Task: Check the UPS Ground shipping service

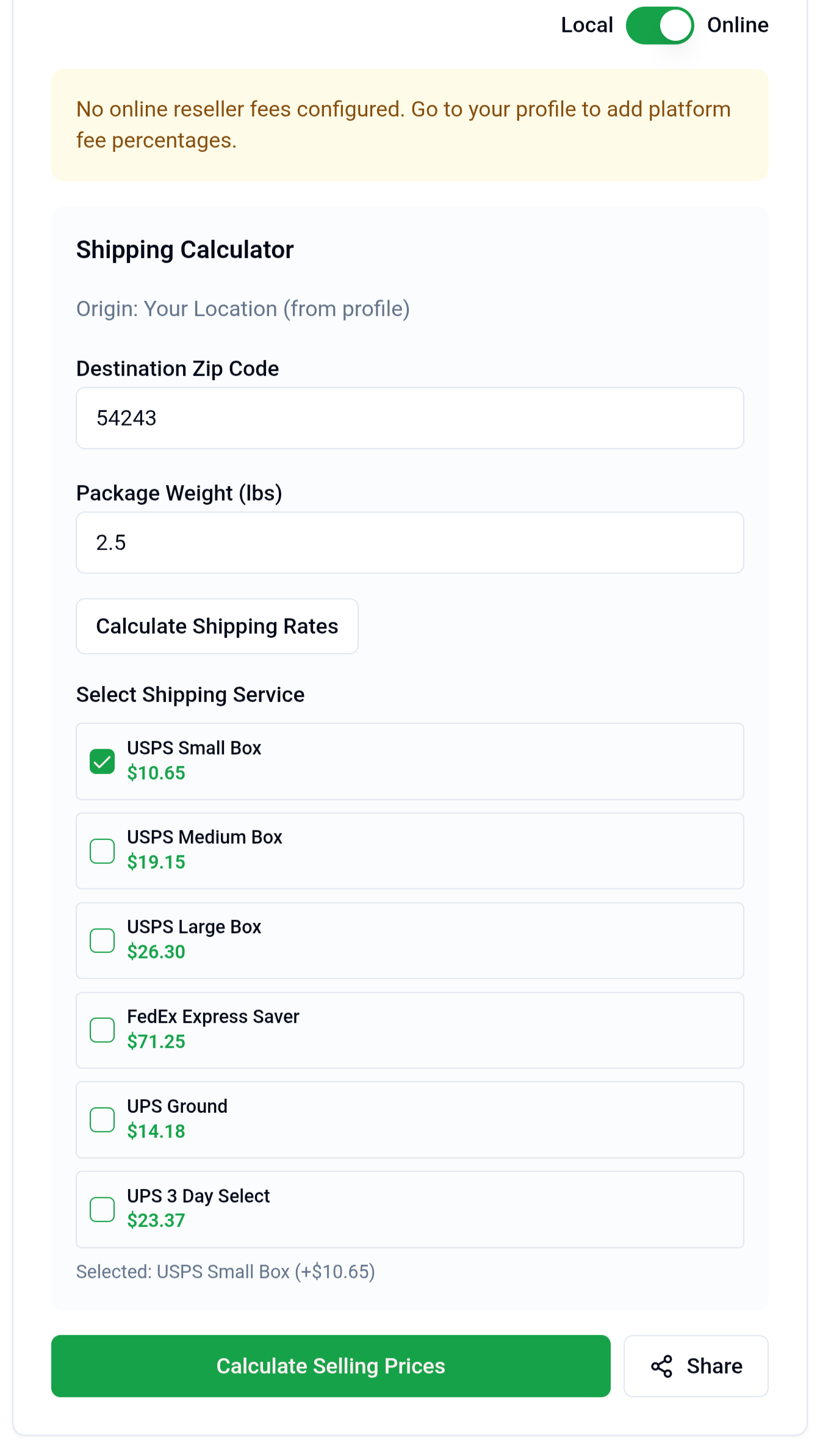Action: pos(103,1119)
